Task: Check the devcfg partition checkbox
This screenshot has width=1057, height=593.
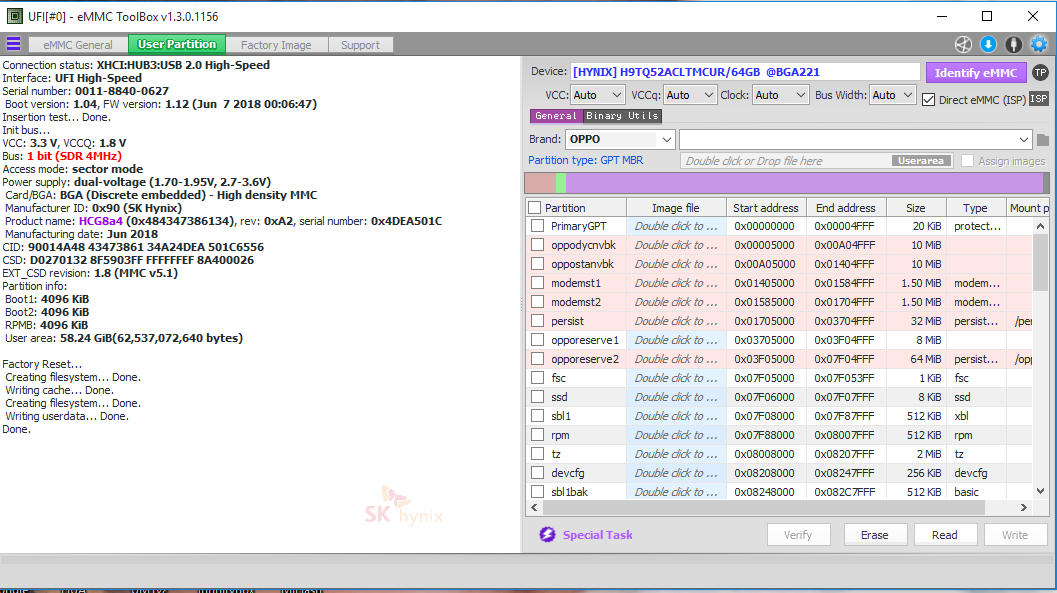Action: (537, 473)
